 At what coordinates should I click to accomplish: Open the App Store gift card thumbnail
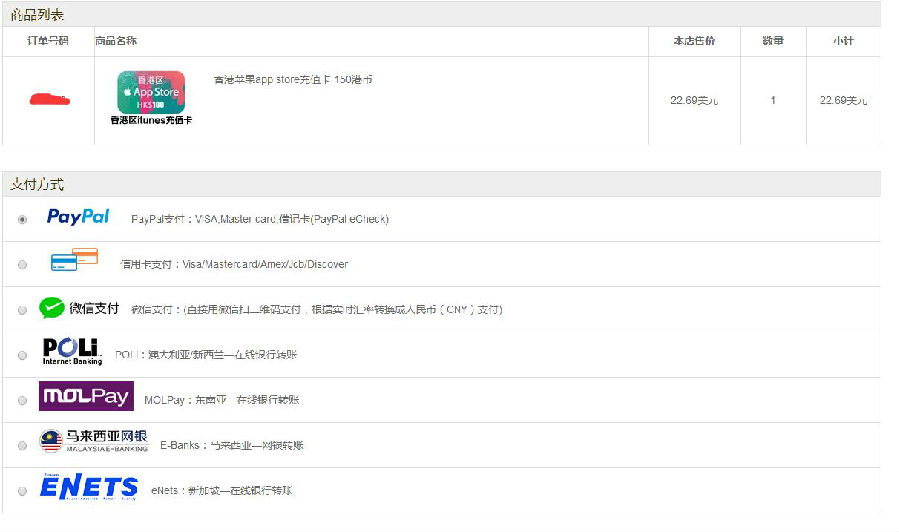[x=151, y=92]
